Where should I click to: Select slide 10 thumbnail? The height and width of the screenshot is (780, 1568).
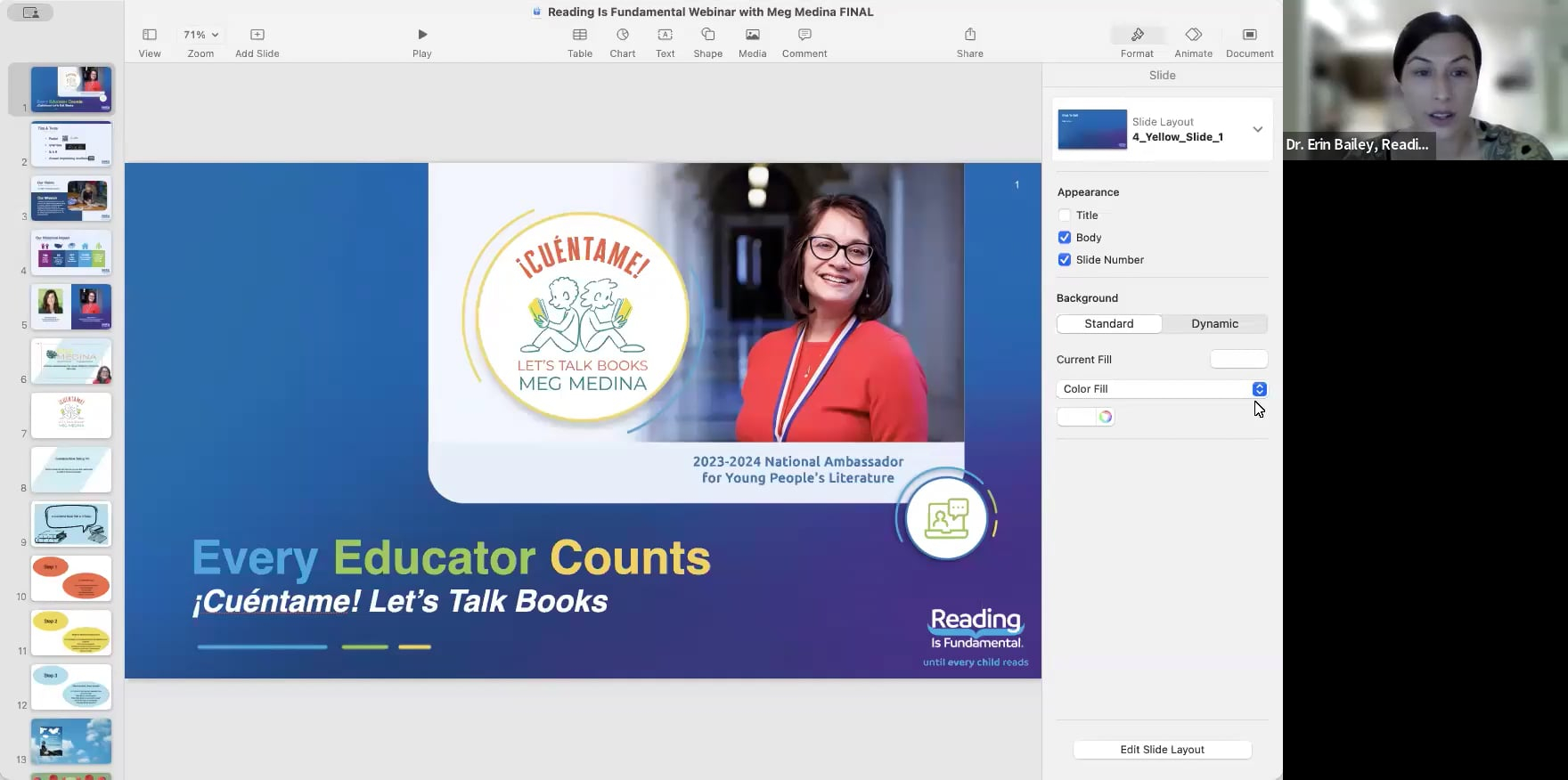pos(71,579)
